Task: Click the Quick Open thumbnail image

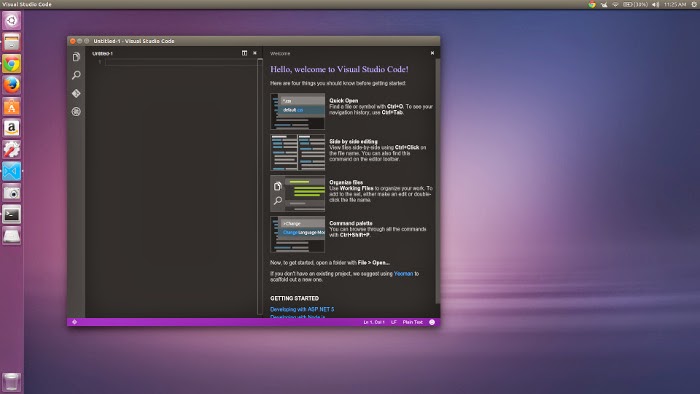Action: (298, 111)
